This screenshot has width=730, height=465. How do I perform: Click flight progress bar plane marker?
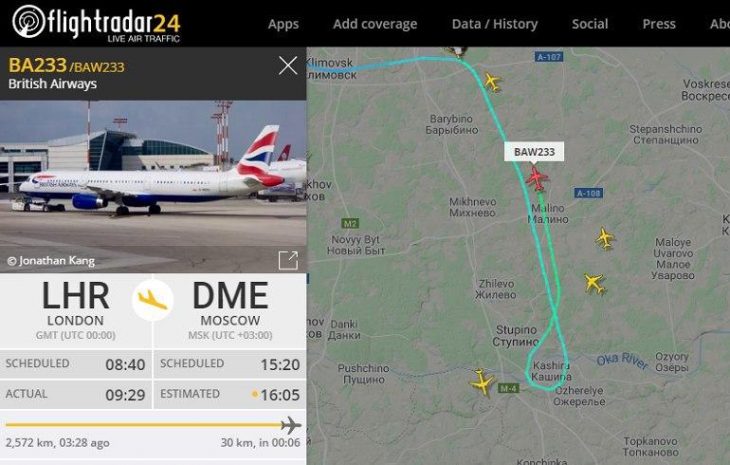[x=291, y=425]
